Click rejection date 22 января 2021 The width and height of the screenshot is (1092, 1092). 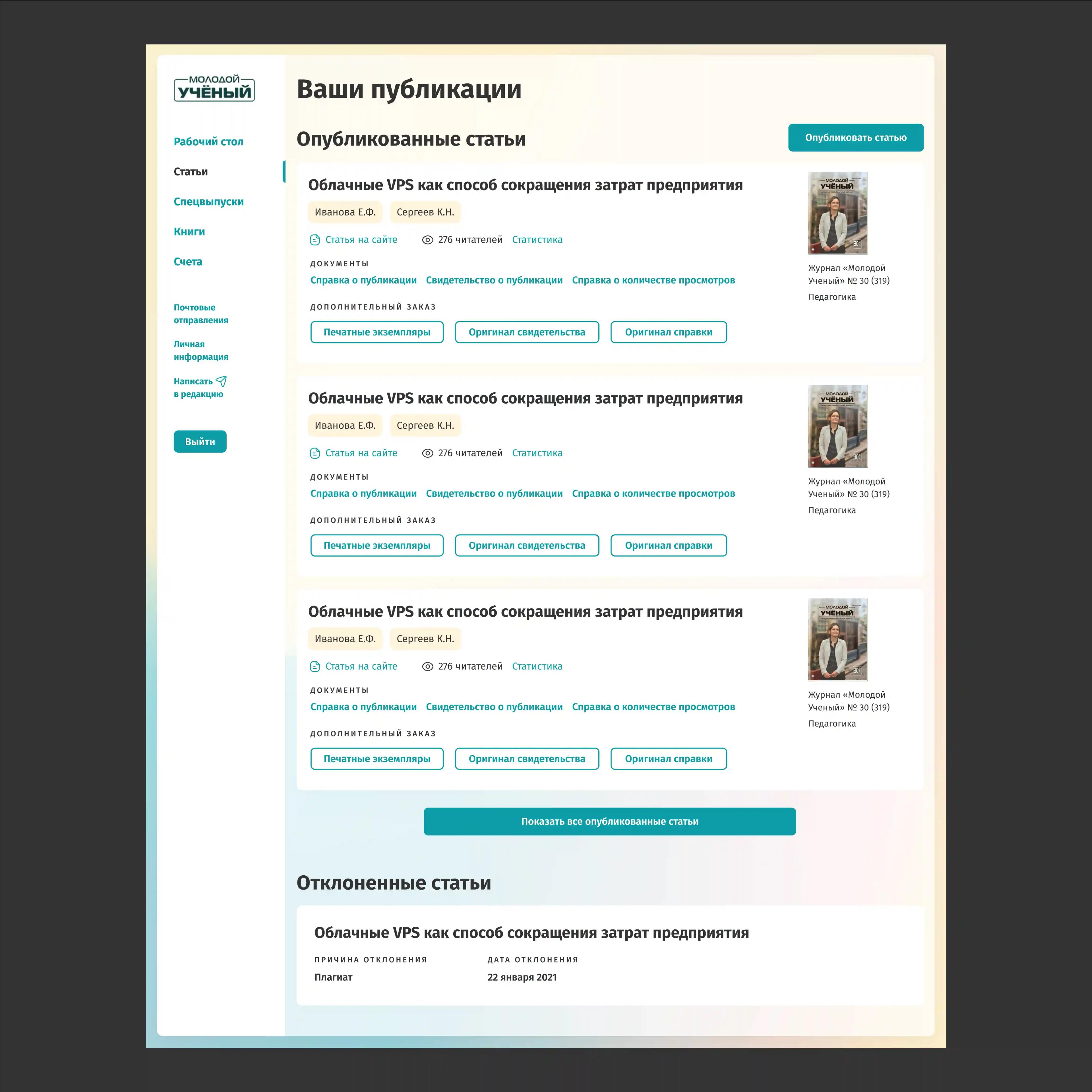522,977
